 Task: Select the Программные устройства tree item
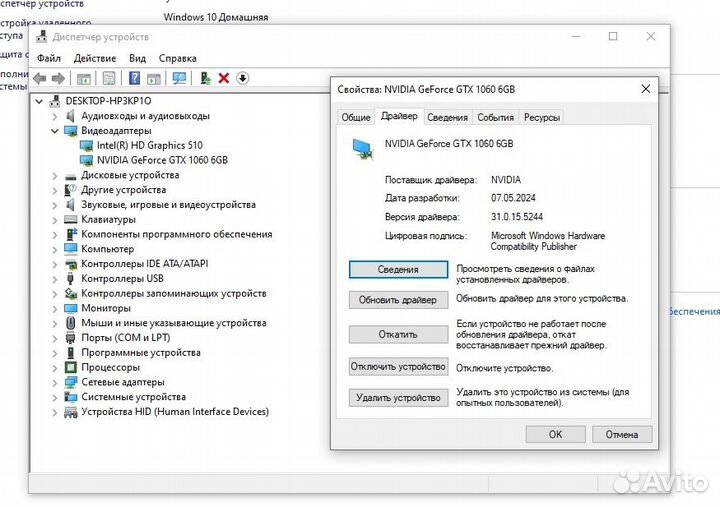point(141,353)
